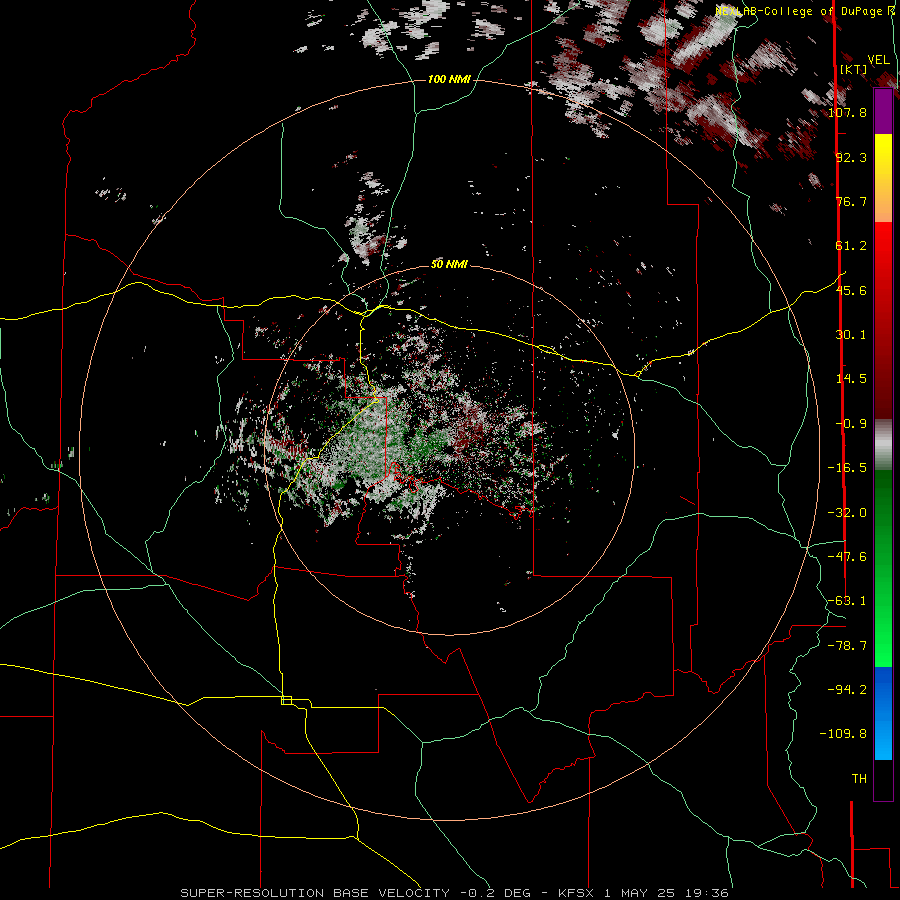Click the gray near-zero segment of the color bar
The width and height of the screenshot is (900, 900).
883,445
